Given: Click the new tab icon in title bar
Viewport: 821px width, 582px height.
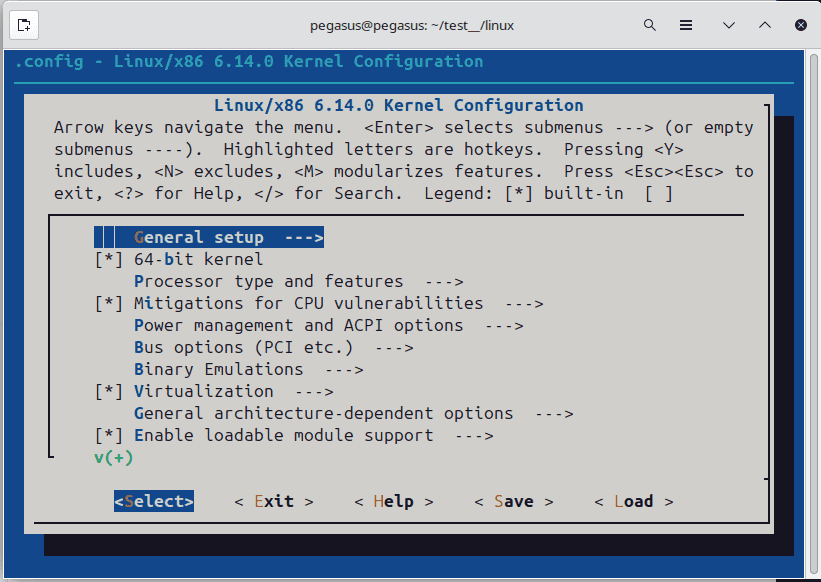Looking at the screenshot, I should tap(26, 25).
